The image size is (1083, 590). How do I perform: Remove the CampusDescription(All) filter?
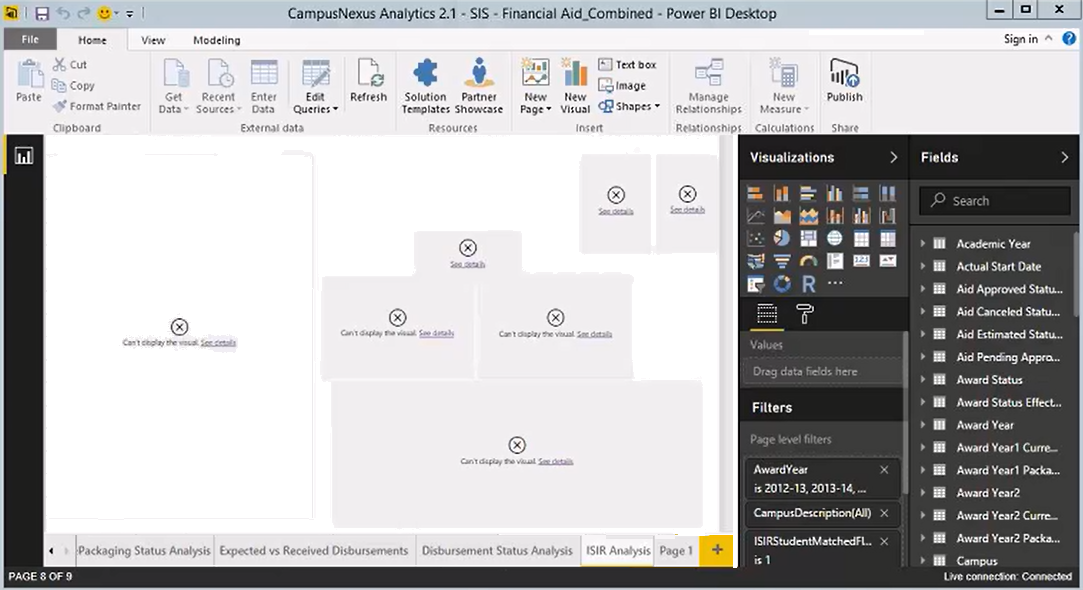point(884,513)
